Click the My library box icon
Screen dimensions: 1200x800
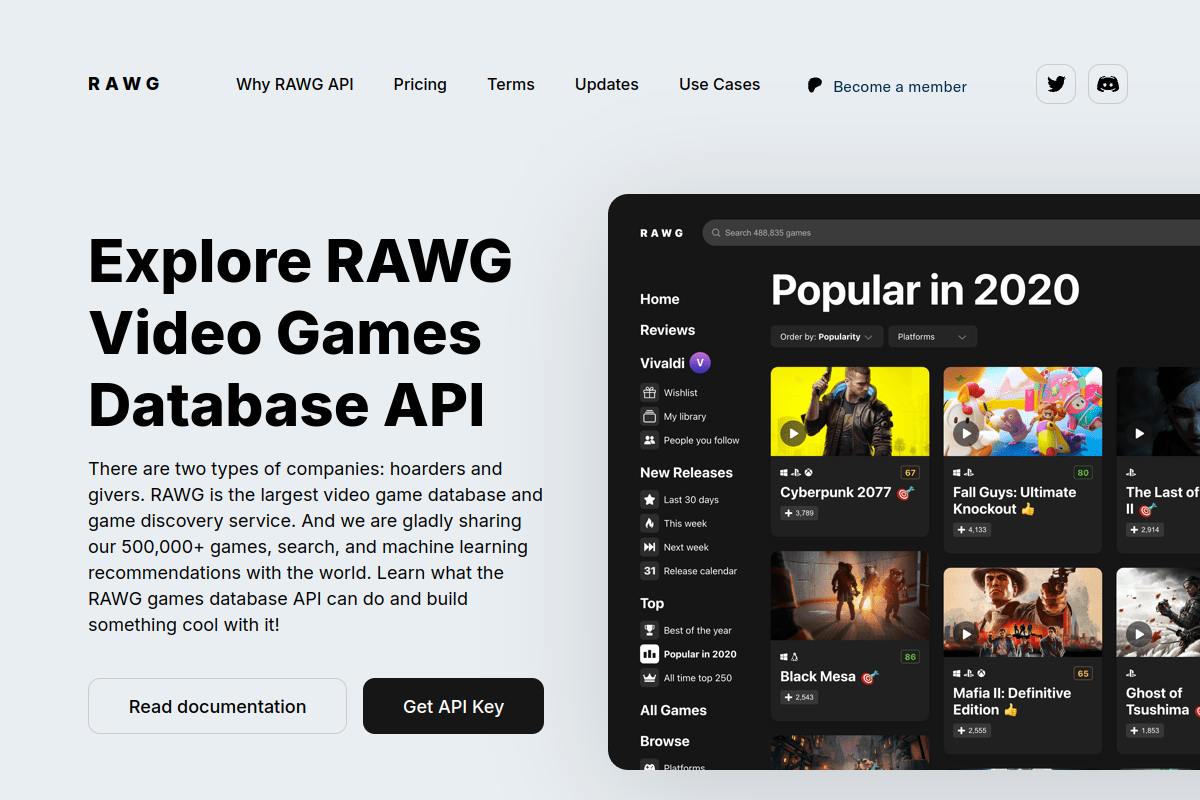pyautogui.click(x=649, y=416)
